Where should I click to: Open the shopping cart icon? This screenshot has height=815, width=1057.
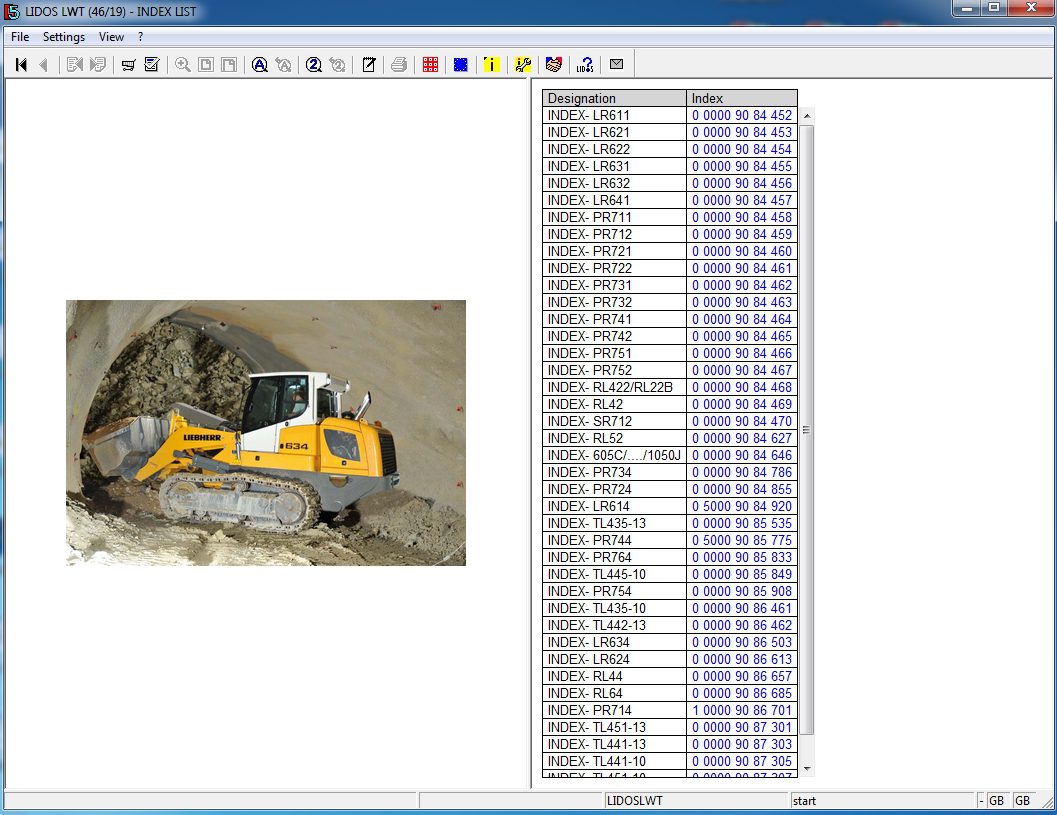tap(128, 65)
